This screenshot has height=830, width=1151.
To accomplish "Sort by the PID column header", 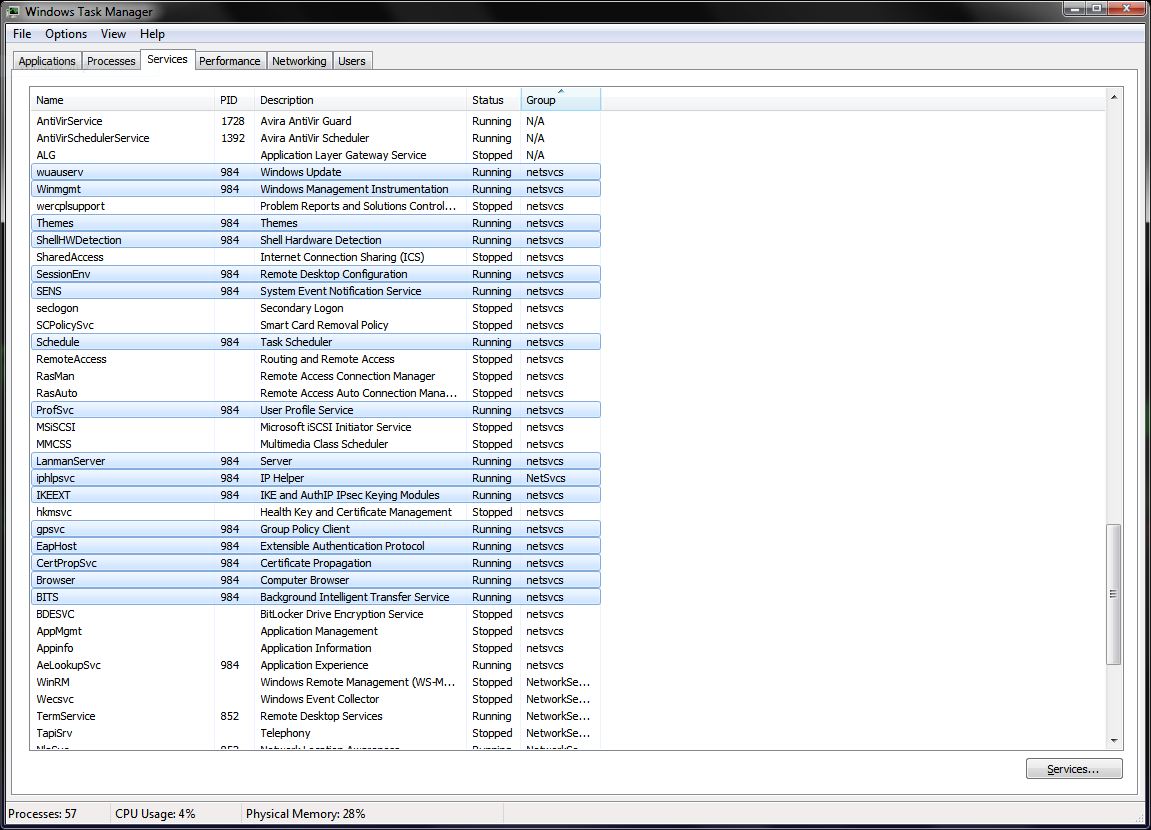I will pyautogui.click(x=233, y=100).
